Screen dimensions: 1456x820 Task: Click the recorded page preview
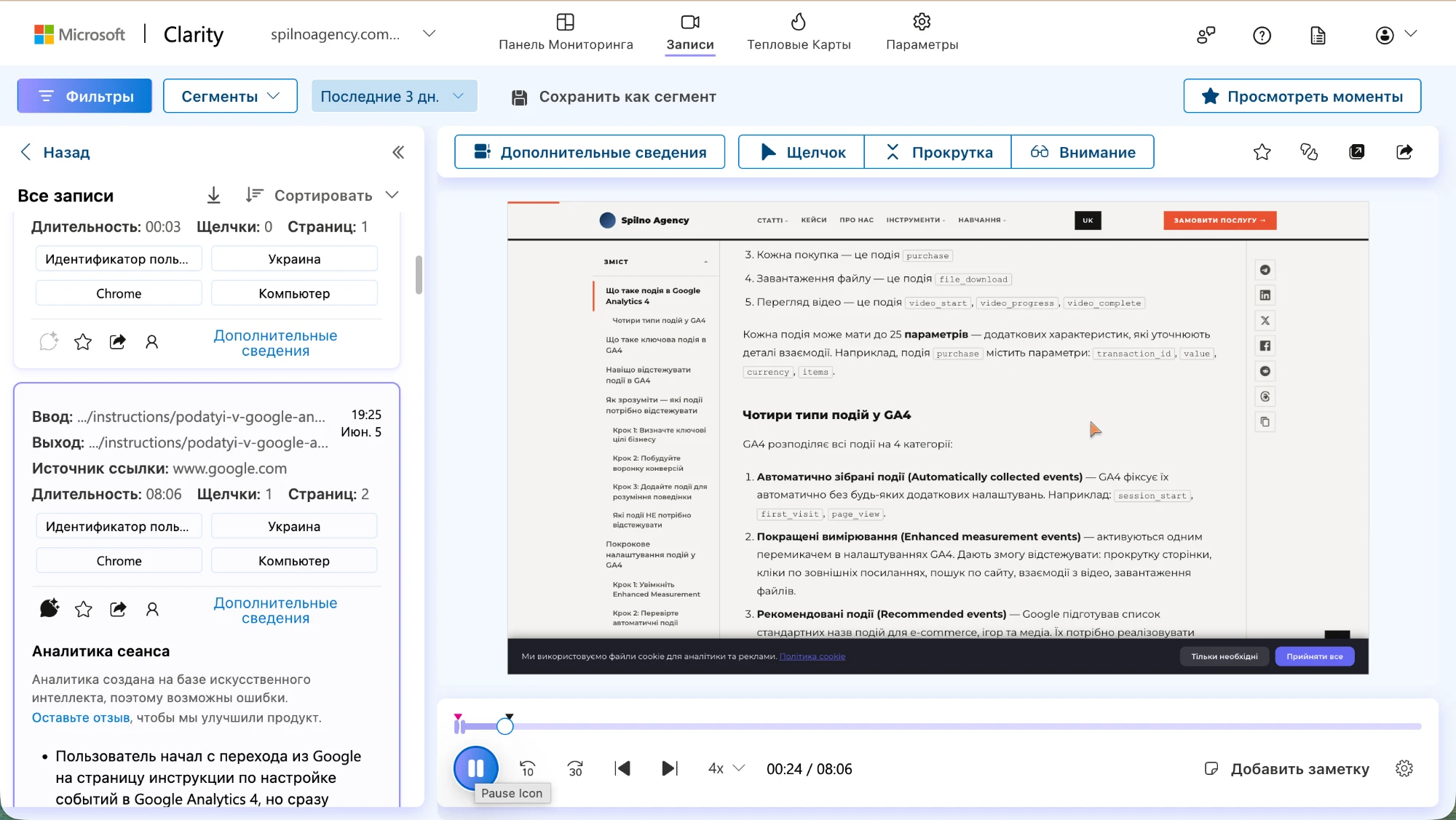(x=938, y=437)
